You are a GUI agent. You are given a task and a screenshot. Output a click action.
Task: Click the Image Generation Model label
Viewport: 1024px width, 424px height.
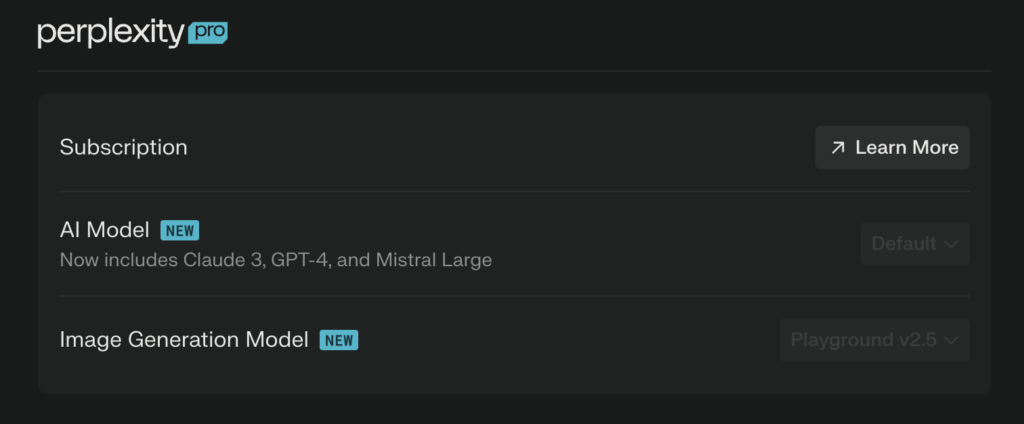pyautogui.click(x=184, y=340)
